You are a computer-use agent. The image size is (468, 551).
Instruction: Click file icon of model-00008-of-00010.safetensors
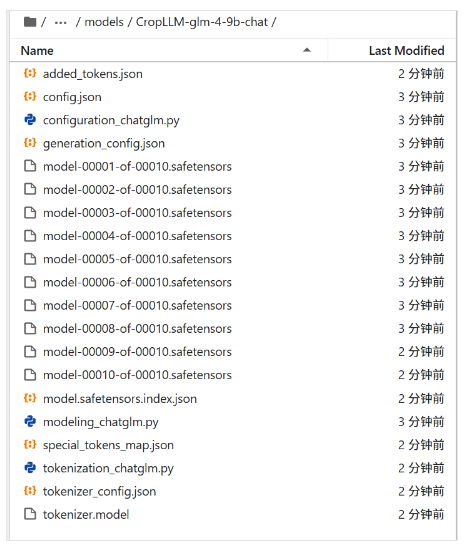point(30,328)
